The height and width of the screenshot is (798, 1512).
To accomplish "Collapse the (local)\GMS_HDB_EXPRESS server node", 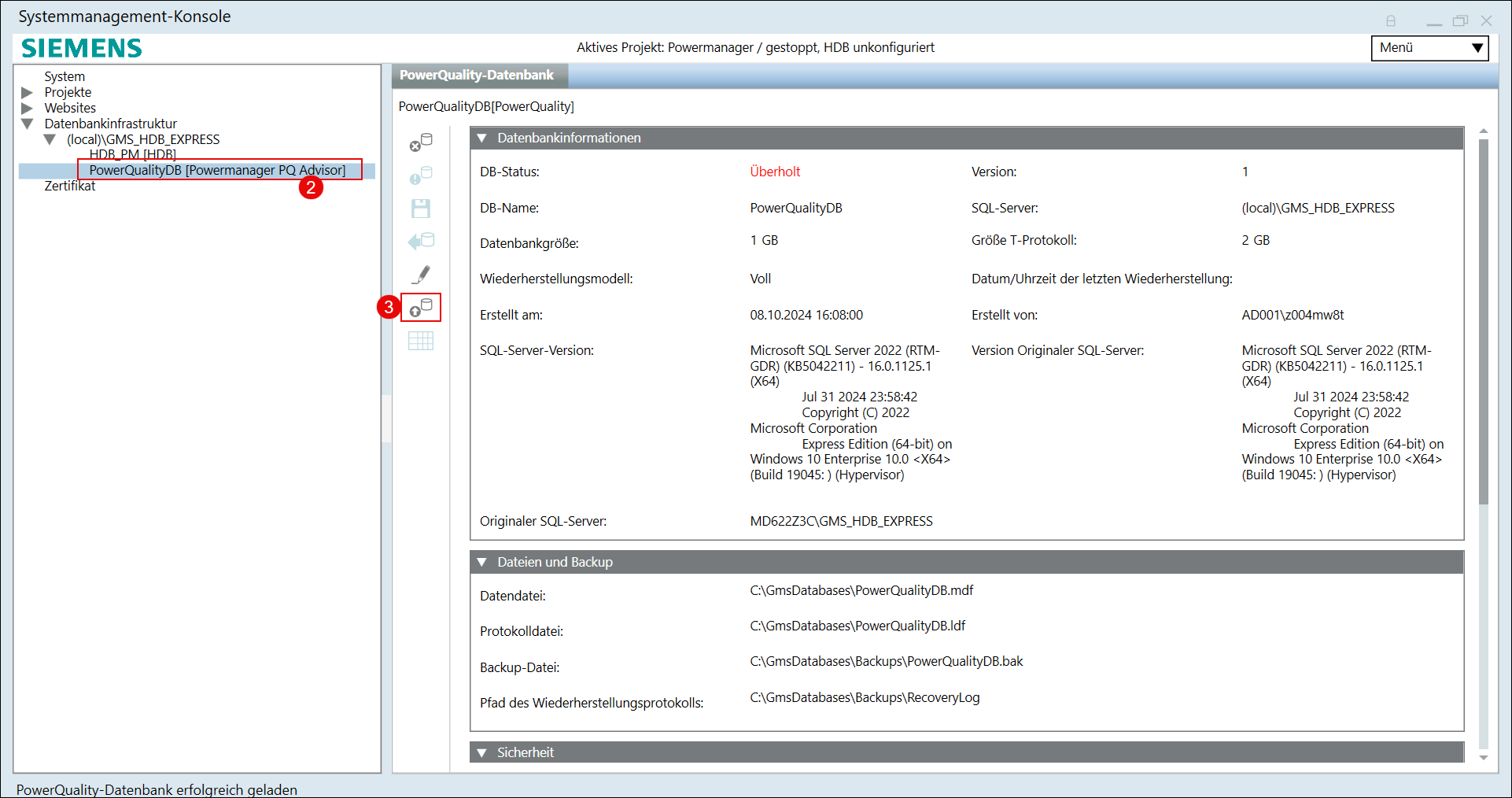I will click(50, 140).
